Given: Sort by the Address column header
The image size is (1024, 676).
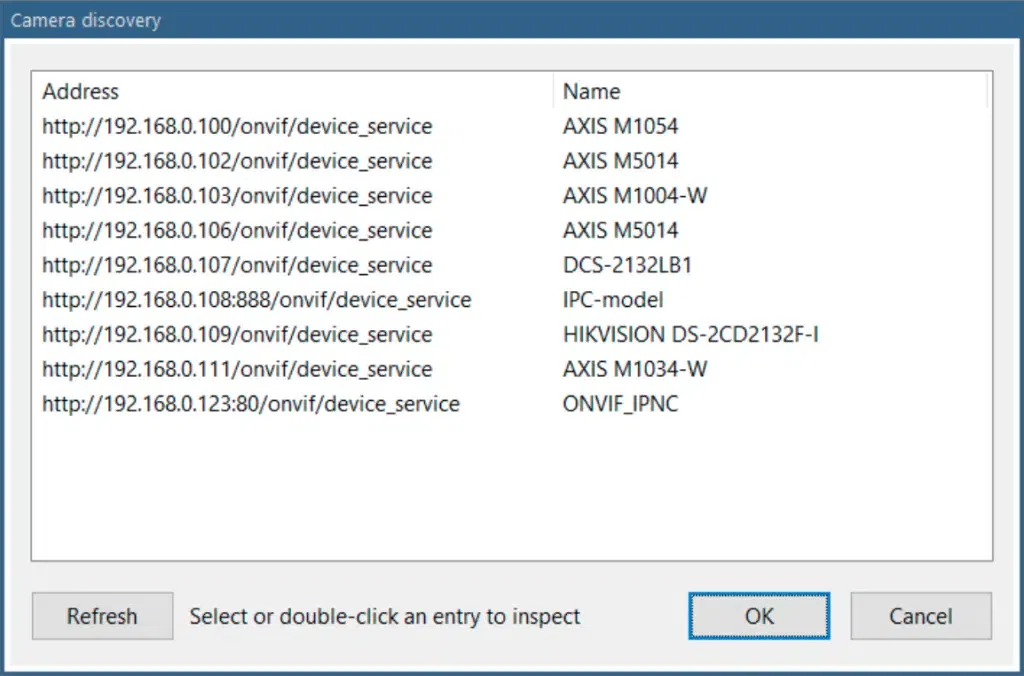Looking at the screenshot, I should pos(80,92).
